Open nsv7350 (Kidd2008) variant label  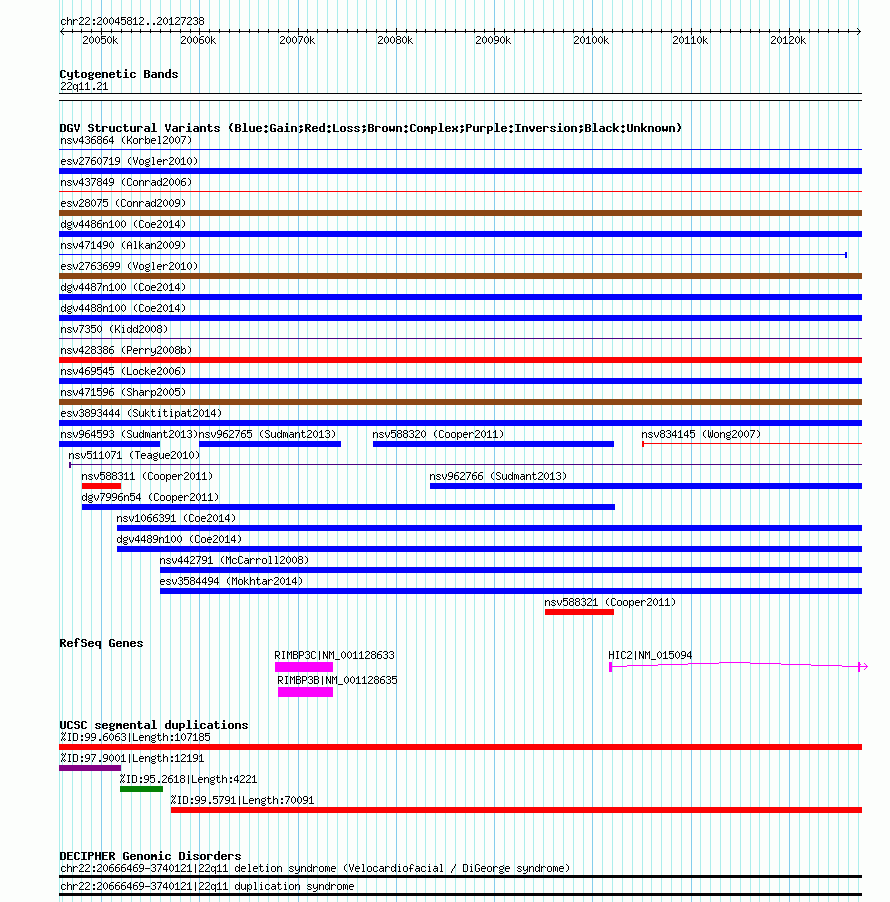click(x=114, y=329)
